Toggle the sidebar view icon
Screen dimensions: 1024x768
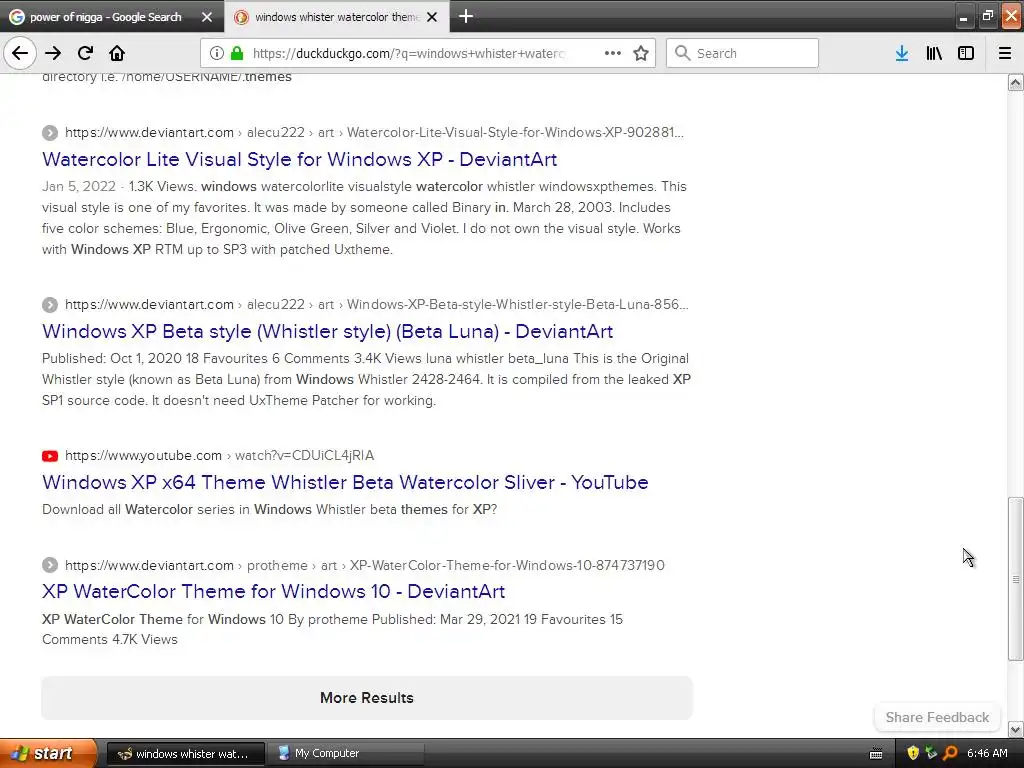click(x=966, y=53)
